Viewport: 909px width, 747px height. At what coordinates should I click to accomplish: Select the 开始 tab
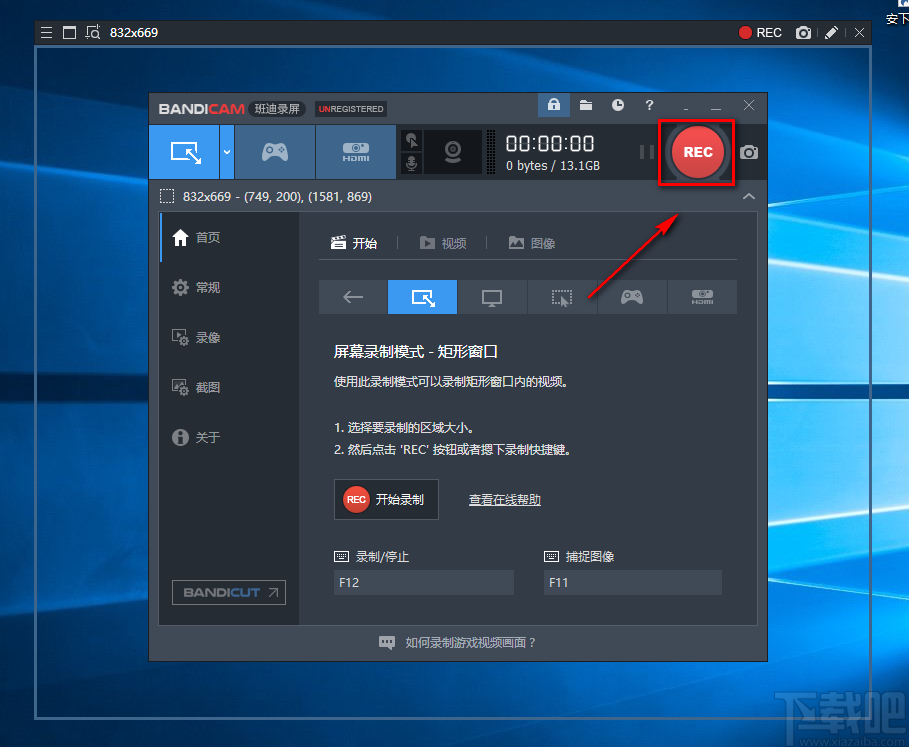coord(354,243)
